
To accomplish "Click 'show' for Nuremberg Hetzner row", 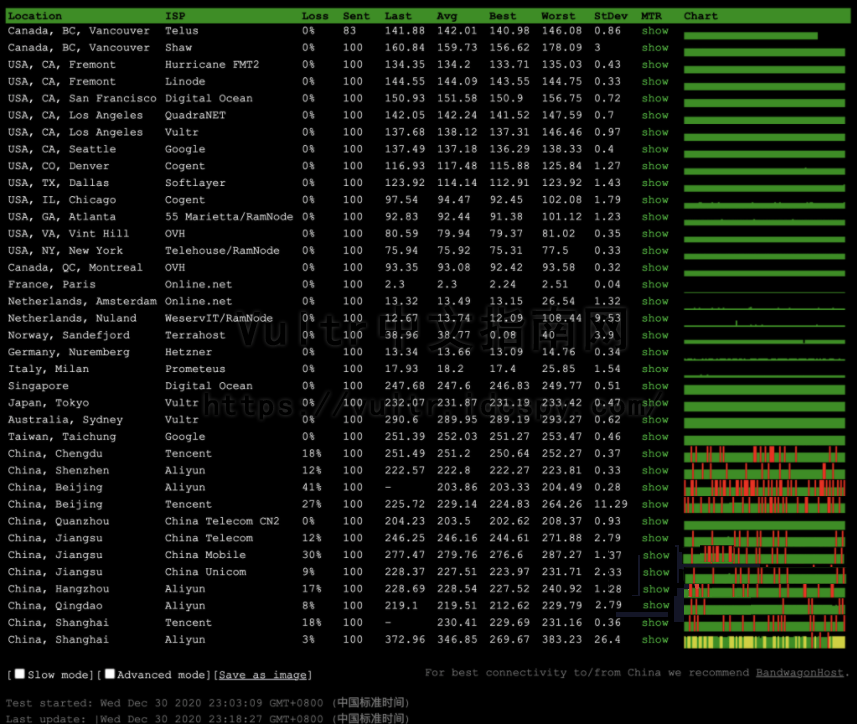I will (x=655, y=352).
